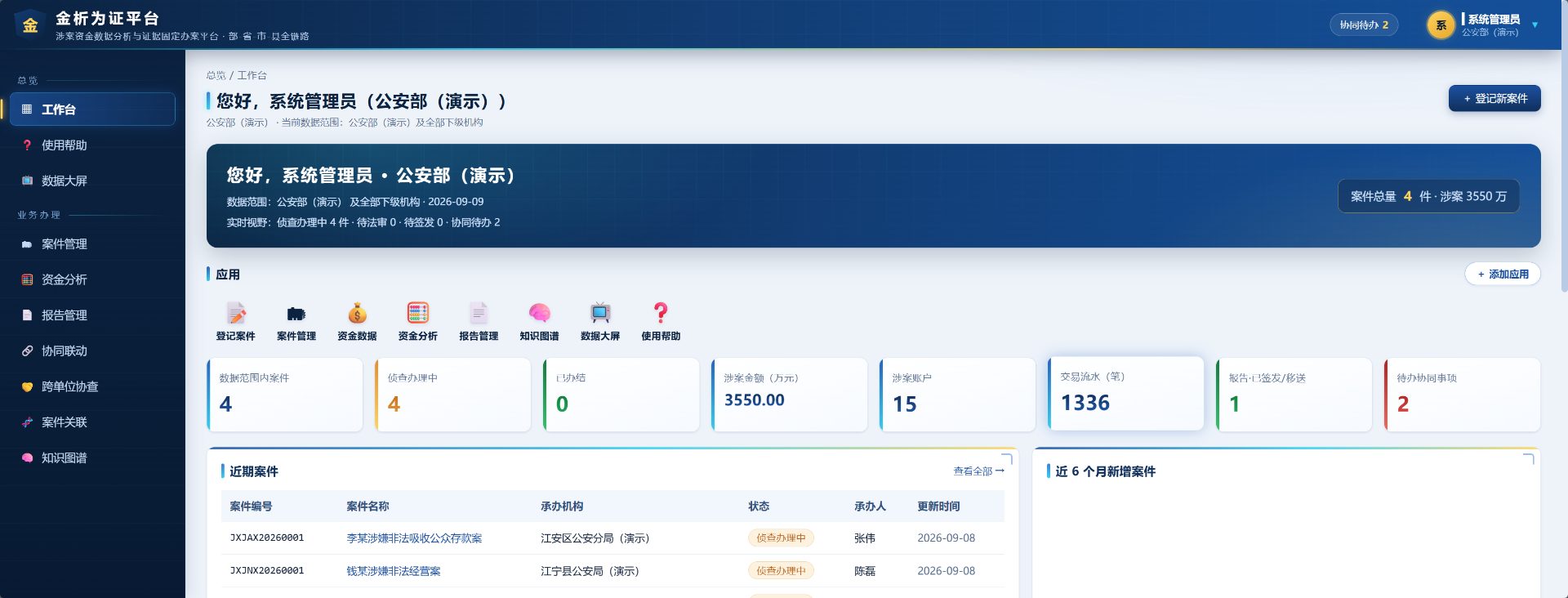Screen dimensions: 1568x598
Task: Click the 涉案金额 3550.00 card
Action: click(790, 395)
